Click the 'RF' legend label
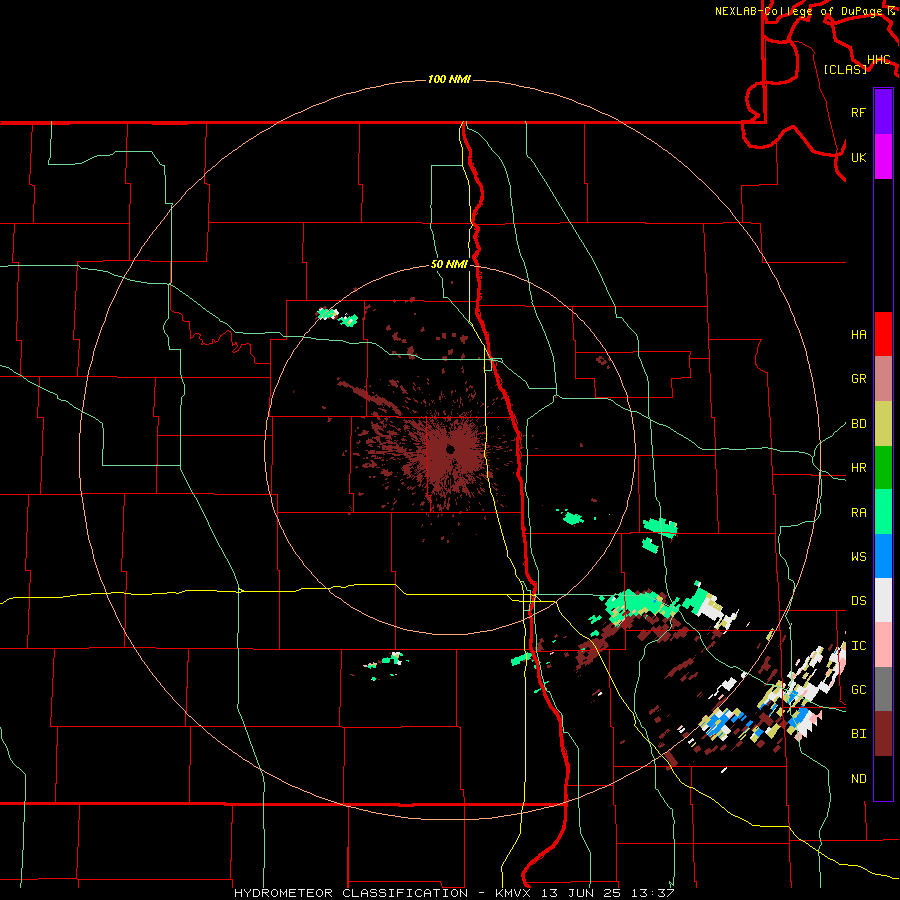This screenshot has width=900, height=900. point(858,112)
